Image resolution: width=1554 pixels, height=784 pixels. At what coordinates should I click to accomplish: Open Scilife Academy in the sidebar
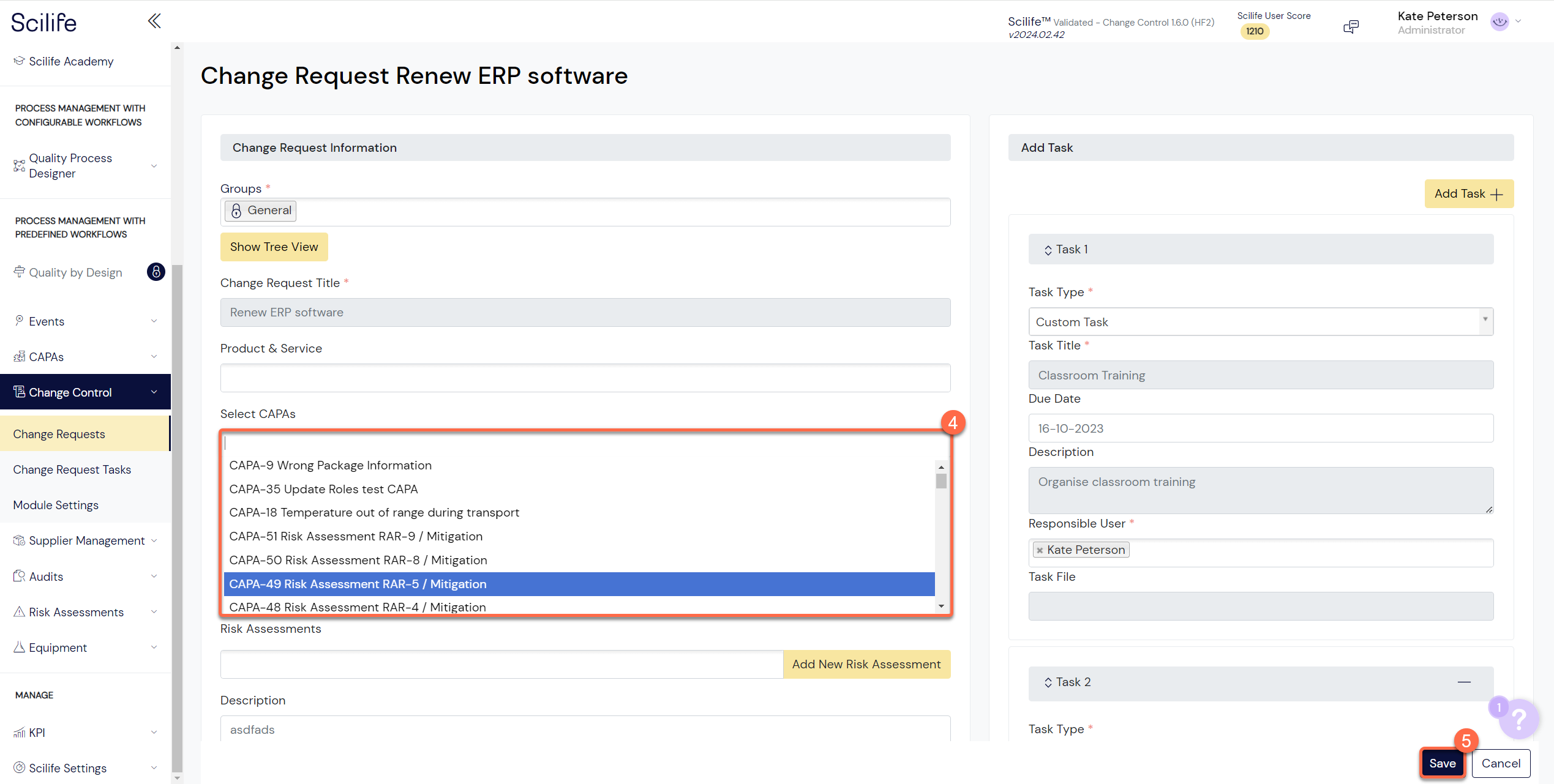pyautogui.click(x=71, y=61)
